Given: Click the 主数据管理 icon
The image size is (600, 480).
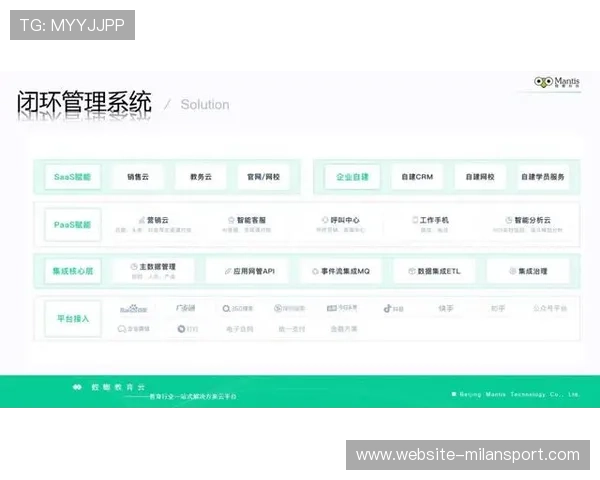Looking at the screenshot, I should (134, 266).
